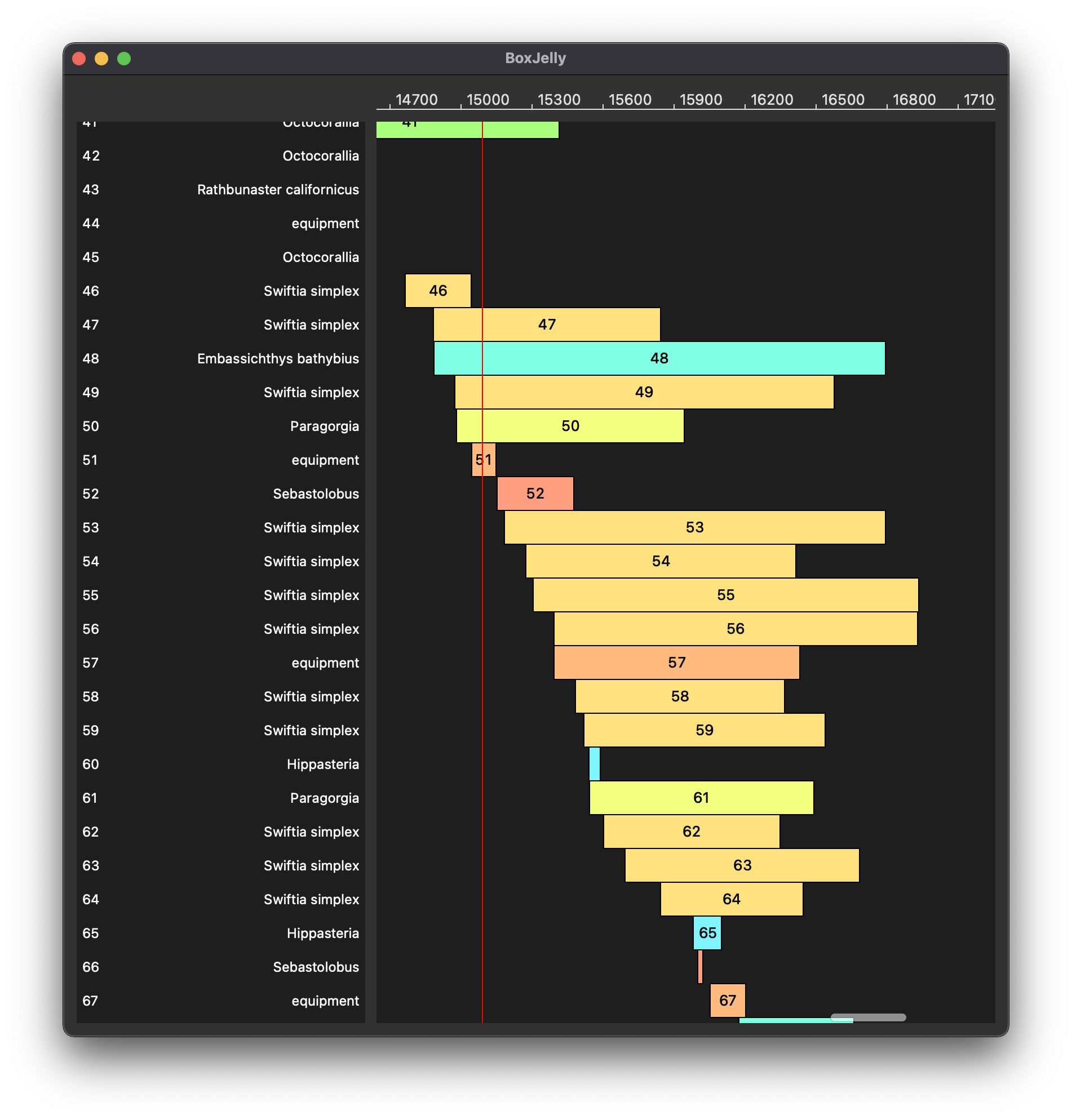Click the cyan bar labeled 48

pos(659,358)
